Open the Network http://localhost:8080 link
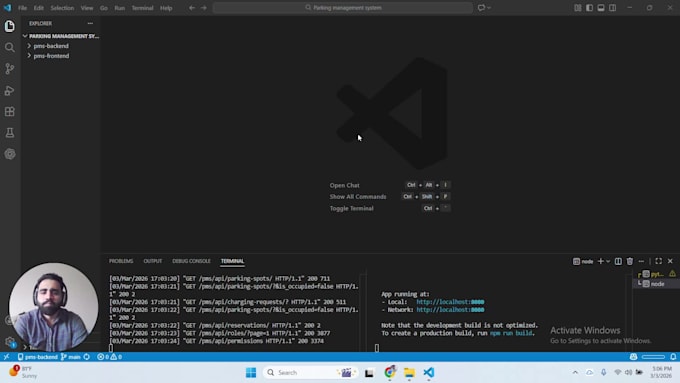Screen dimensions: 680x383 (x=450, y=310)
